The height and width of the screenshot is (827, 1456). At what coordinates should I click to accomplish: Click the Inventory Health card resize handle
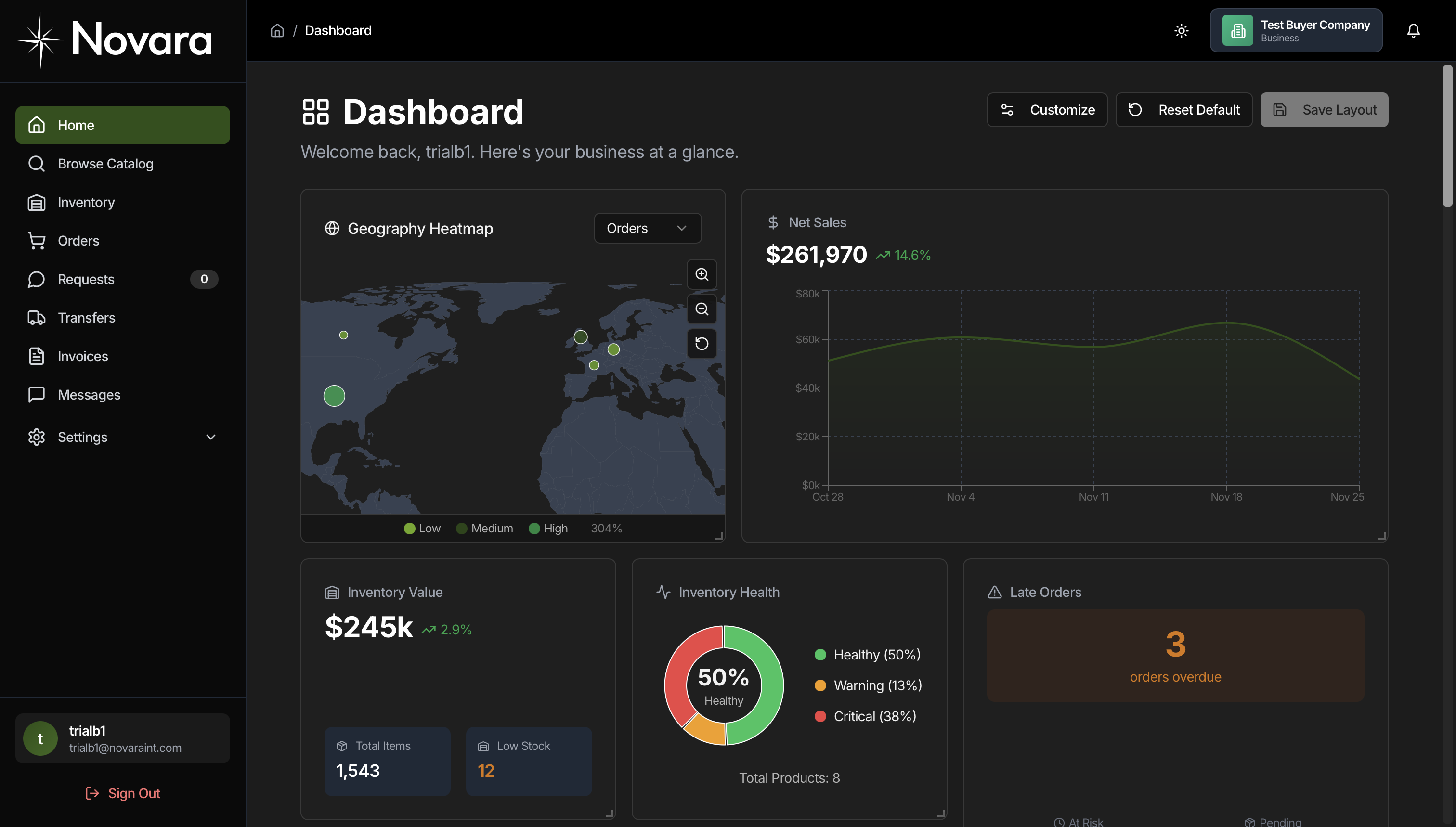[x=941, y=814]
